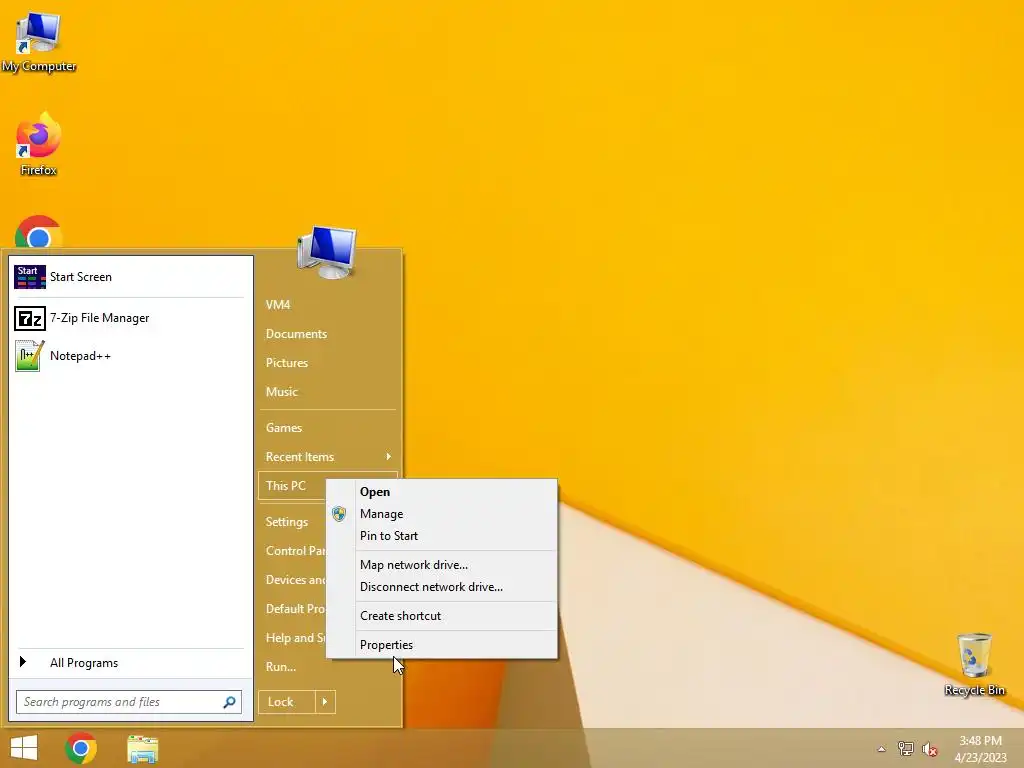Click the computer picture atop Start menu
The height and width of the screenshot is (768, 1024).
click(x=327, y=252)
